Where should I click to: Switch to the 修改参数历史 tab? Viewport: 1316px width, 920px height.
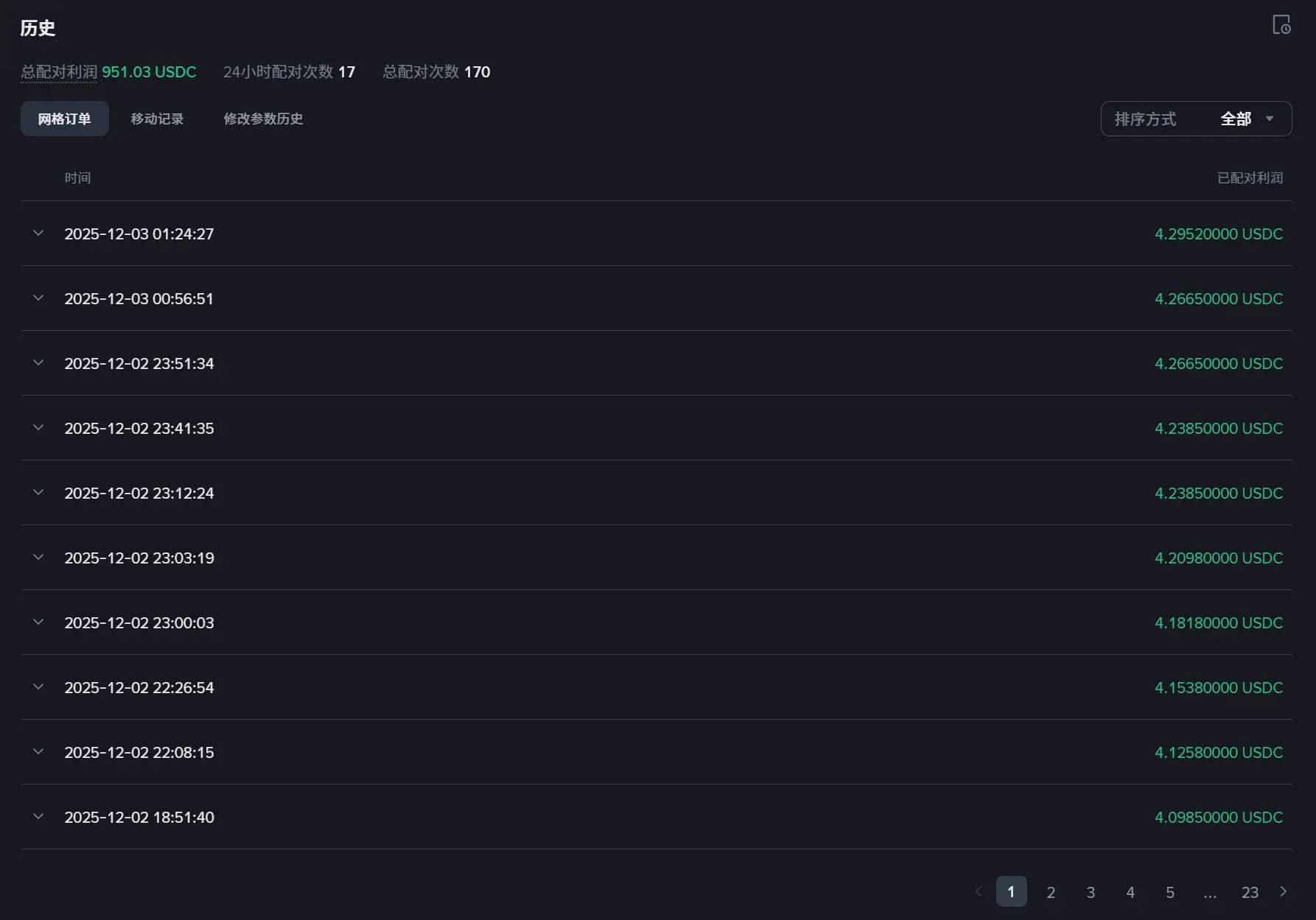tap(263, 119)
